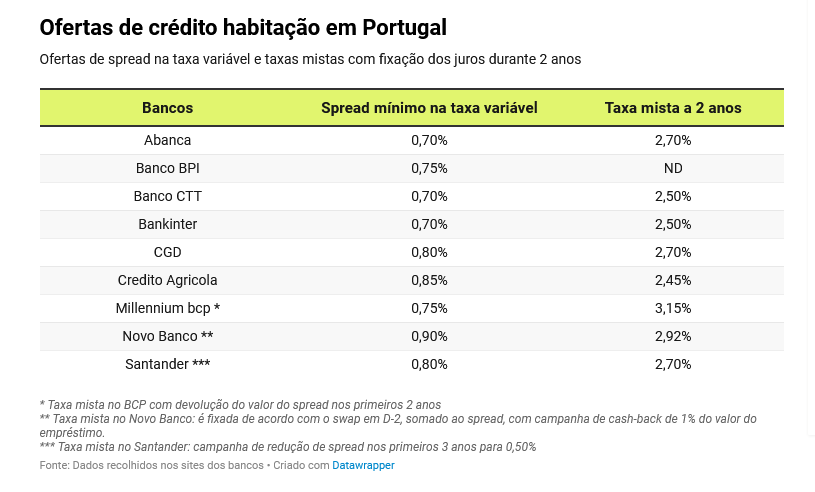Click the Santander footnote about spread reduction
The width and height of the screenshot is (815, 492).
point(288,447)
